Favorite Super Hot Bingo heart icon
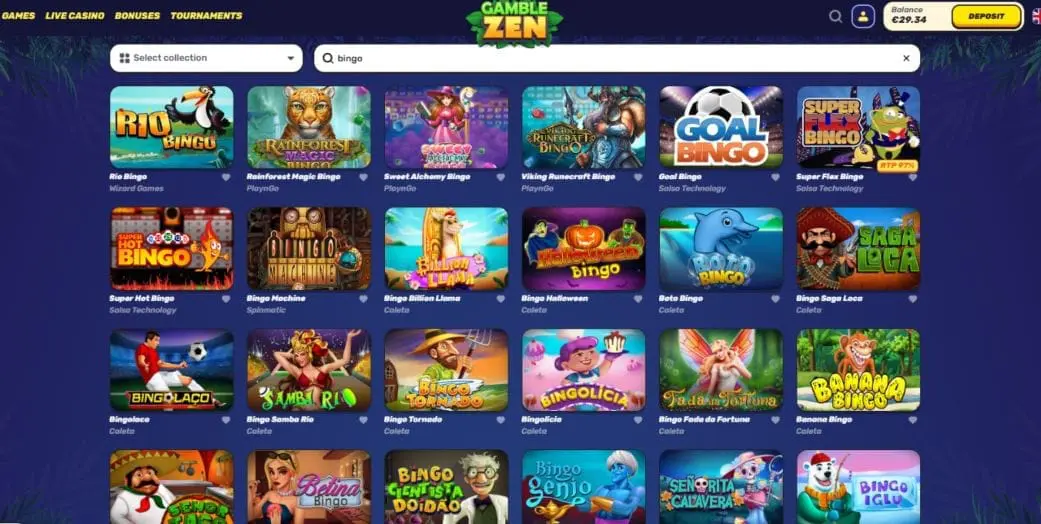The width and height of the screenshot is (1041, 524). point(226,299)
